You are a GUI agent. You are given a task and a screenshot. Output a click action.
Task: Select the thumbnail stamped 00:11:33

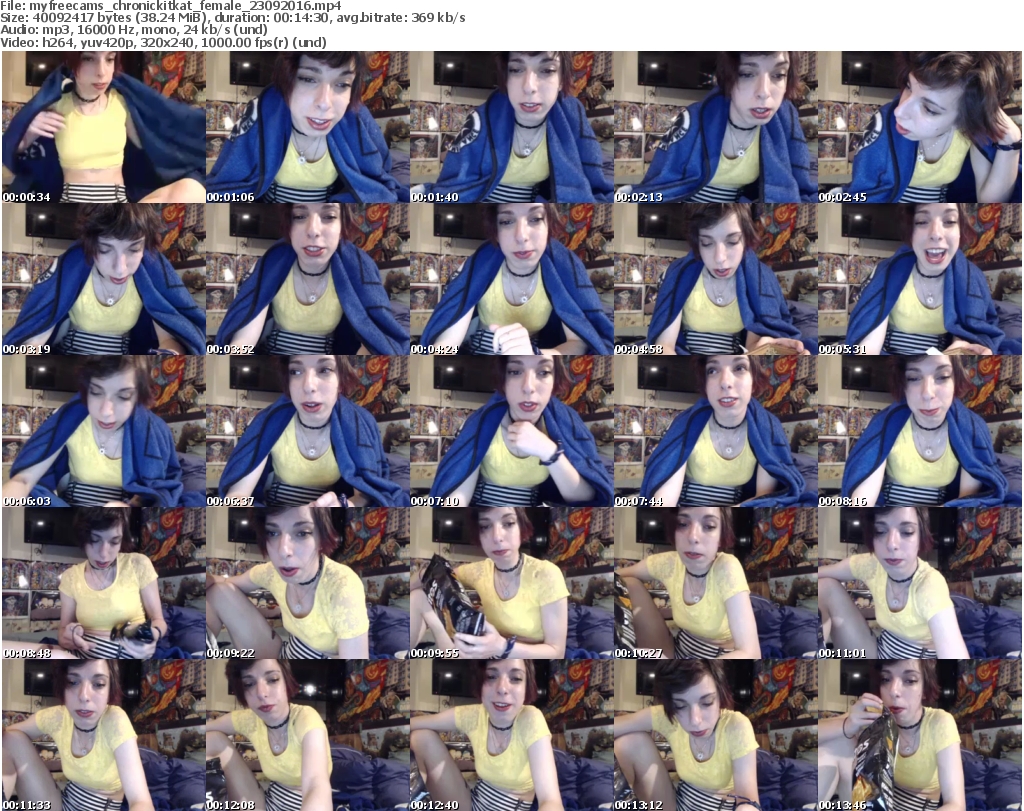104,735
